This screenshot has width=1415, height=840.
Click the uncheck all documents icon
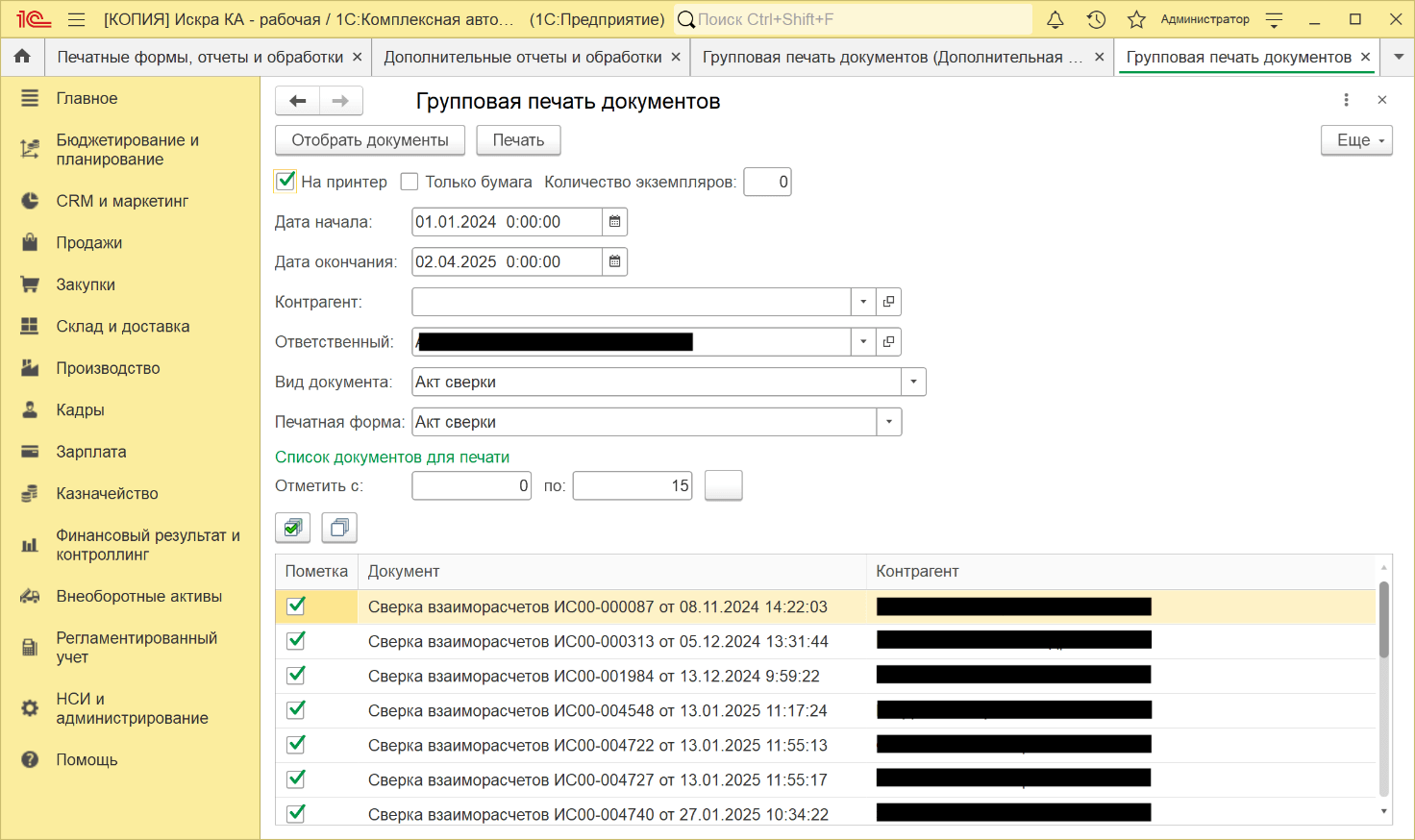point(339,528)
